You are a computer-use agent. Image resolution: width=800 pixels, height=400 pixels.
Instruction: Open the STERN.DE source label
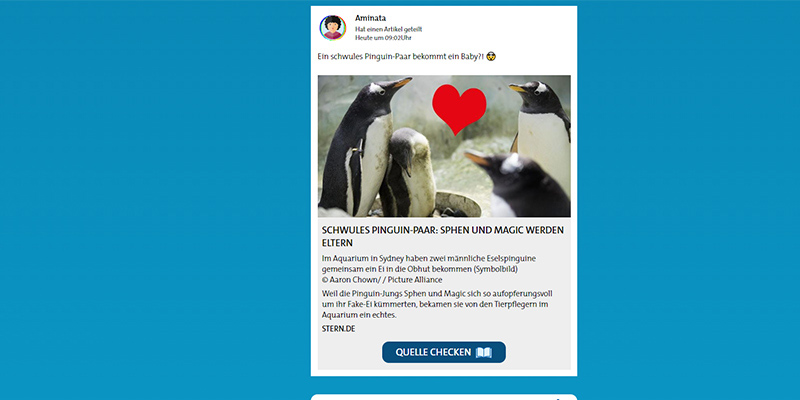pyautogui.click(x=338, y=329)
